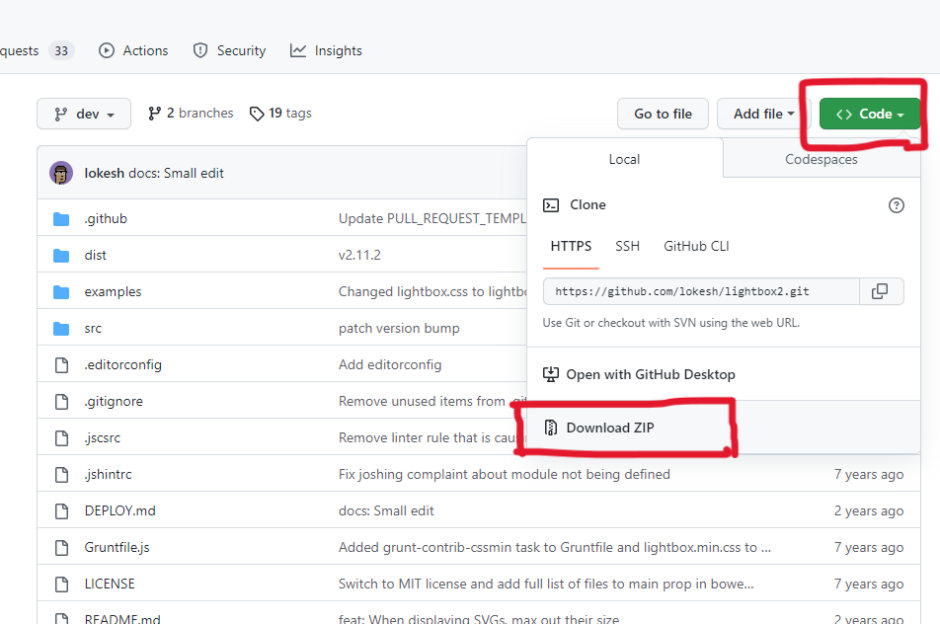
Task: Click the tag icon beside 19 tags
Action: 257,114
